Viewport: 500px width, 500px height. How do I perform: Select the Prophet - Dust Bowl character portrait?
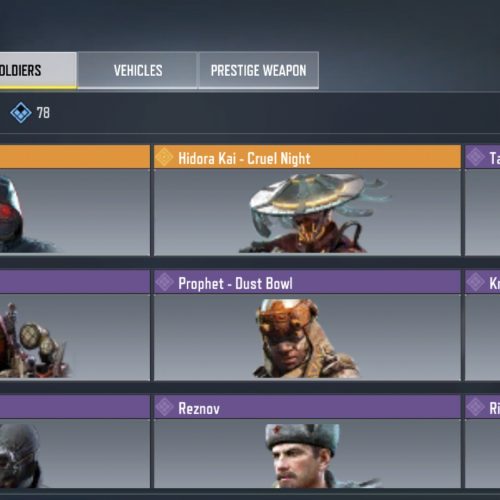click(x=305, y=338)
